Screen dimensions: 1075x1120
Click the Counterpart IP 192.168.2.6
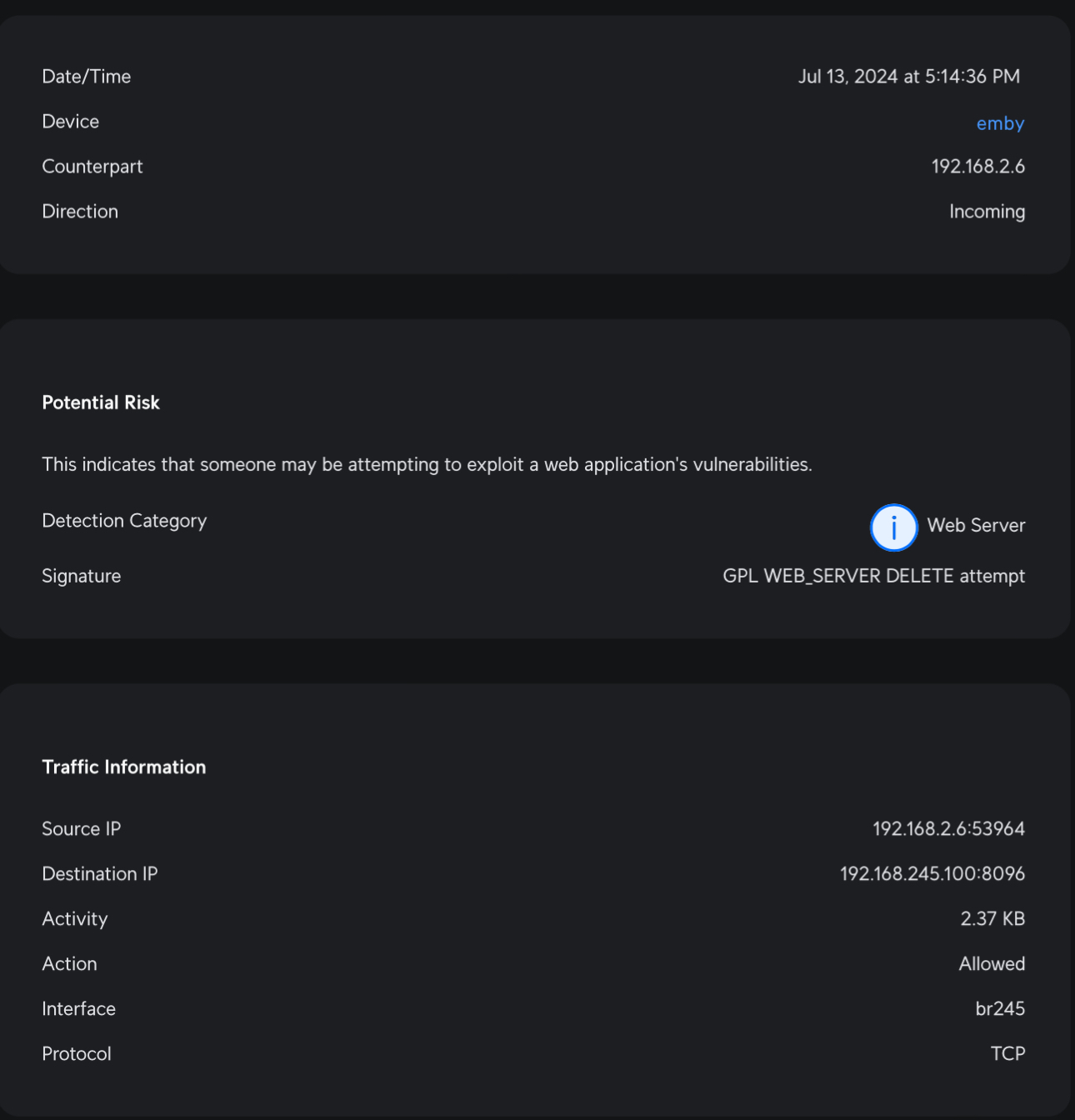tap(977, 167)
